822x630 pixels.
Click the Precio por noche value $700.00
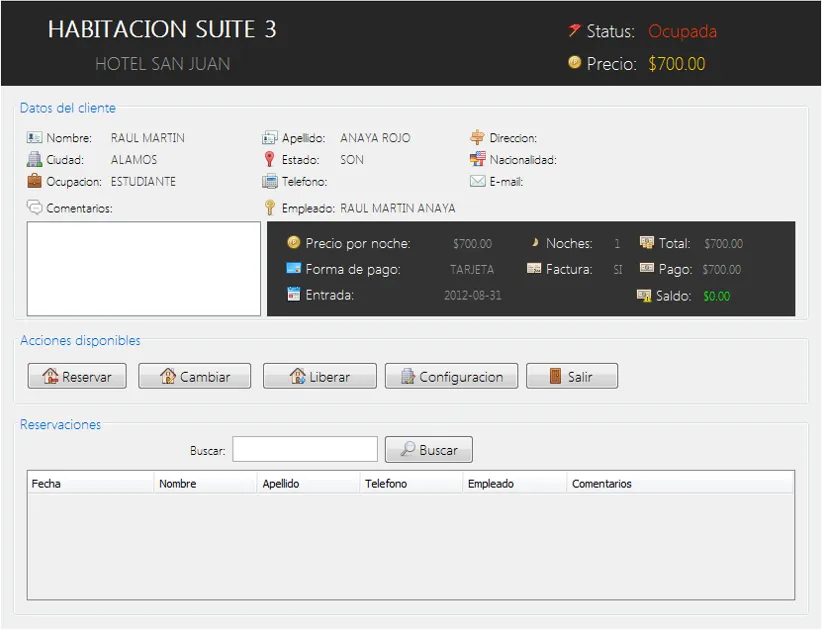click(x=472, y=244)
